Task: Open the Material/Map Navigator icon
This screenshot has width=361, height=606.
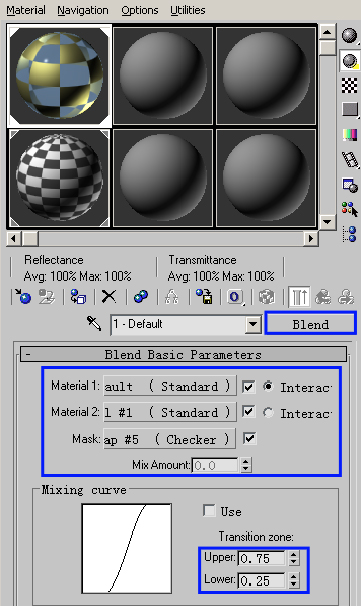Action: pyautogui.click(x=349, y=234)
